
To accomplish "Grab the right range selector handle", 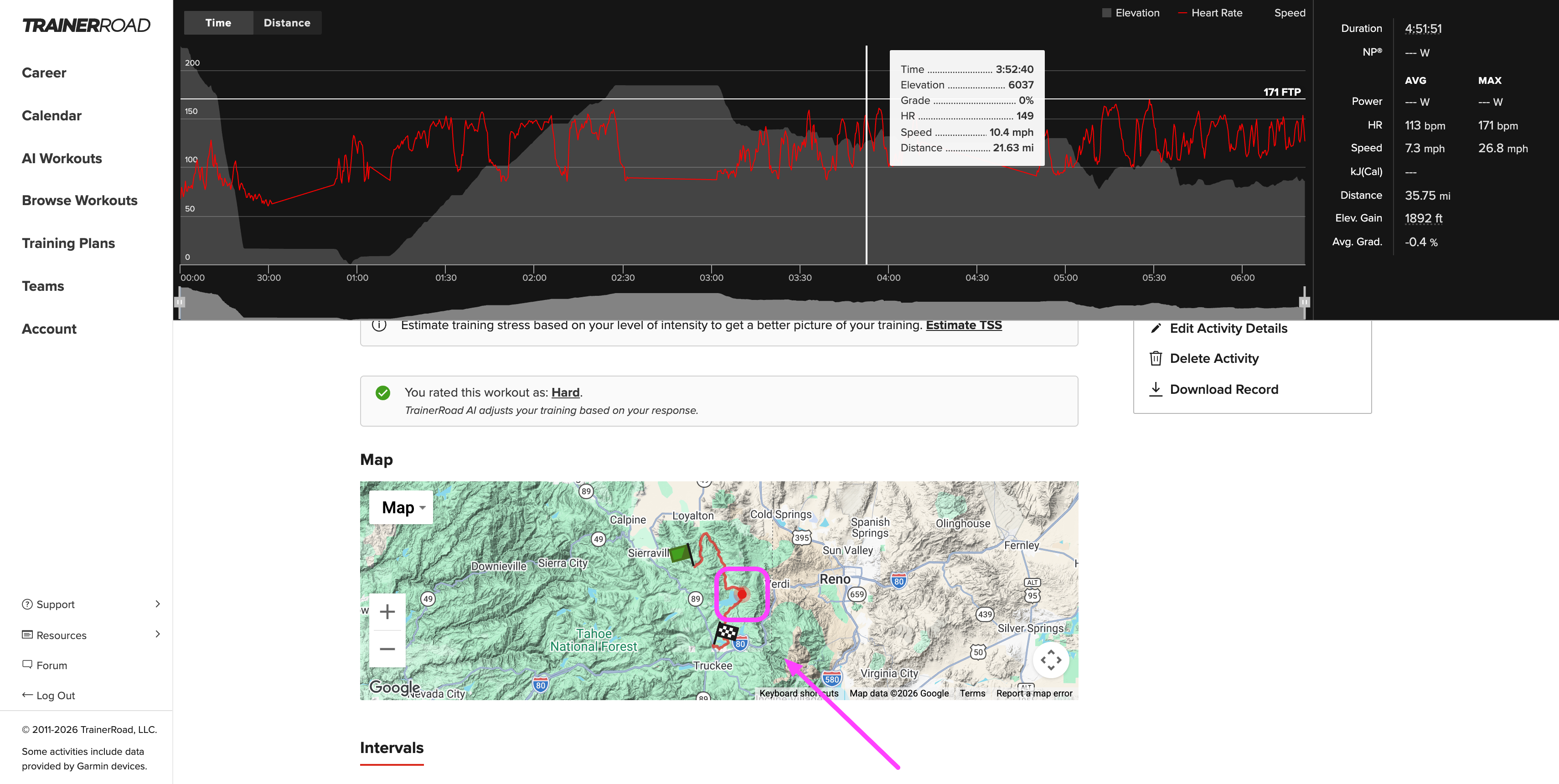I will pos(1304,302).
